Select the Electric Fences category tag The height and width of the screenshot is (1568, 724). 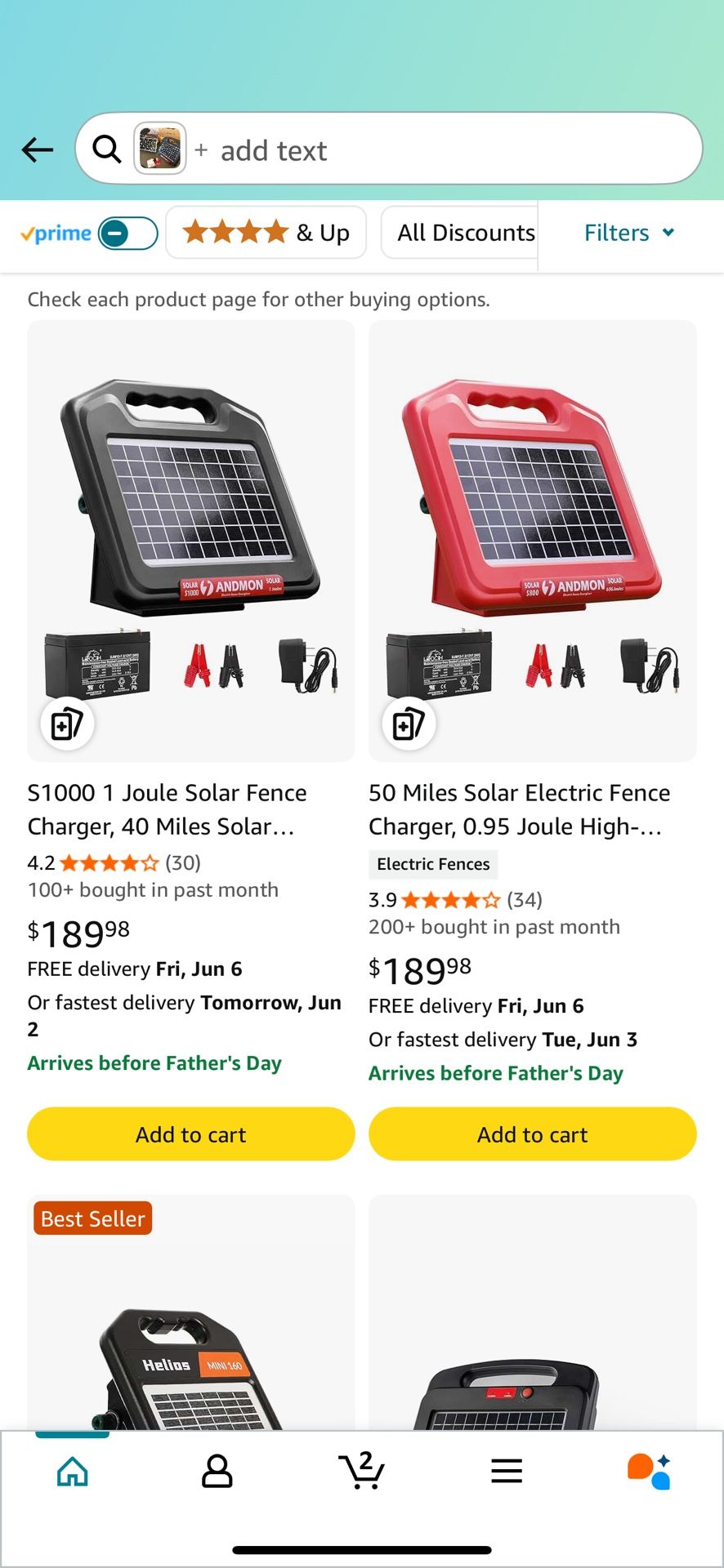click(x=433, y=864)
